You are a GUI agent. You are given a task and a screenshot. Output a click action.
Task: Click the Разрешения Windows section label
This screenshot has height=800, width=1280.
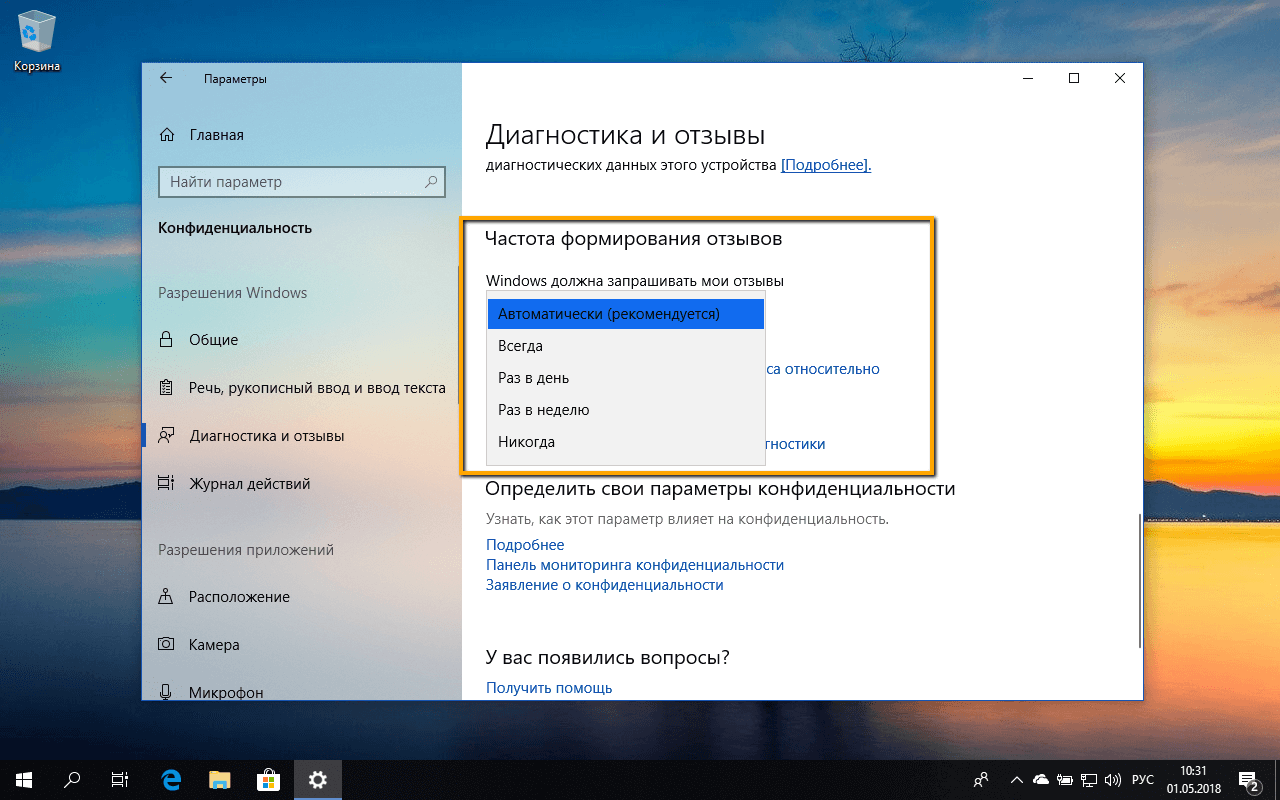(233, 293)
